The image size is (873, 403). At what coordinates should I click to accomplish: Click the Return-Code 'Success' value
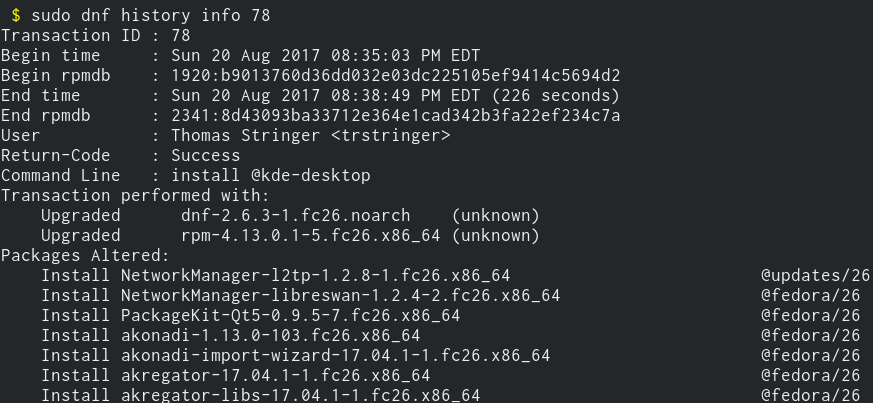(x=205, y=156)
